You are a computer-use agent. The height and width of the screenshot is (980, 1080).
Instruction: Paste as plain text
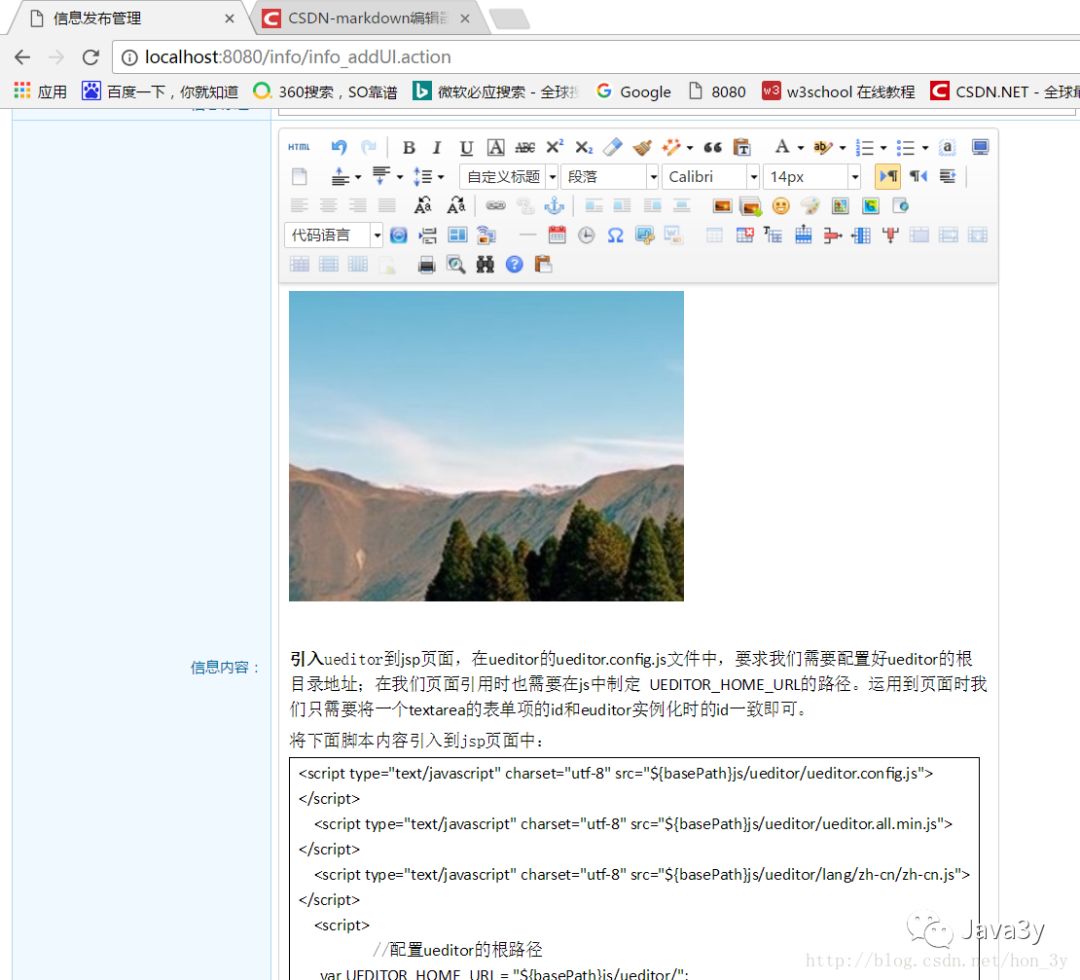pyautogui.click(x=742, y=147)
